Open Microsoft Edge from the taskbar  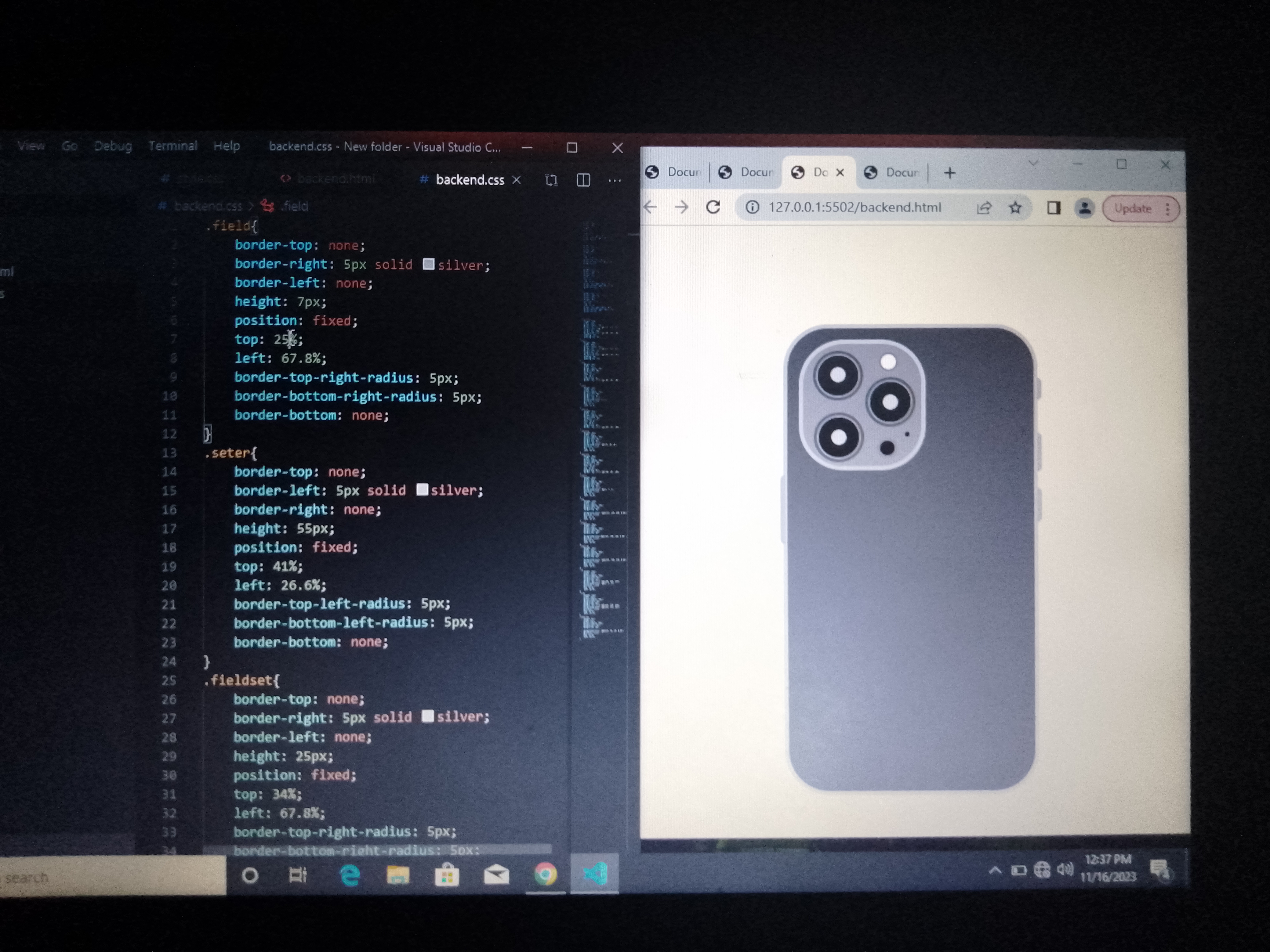click(350, 875)
